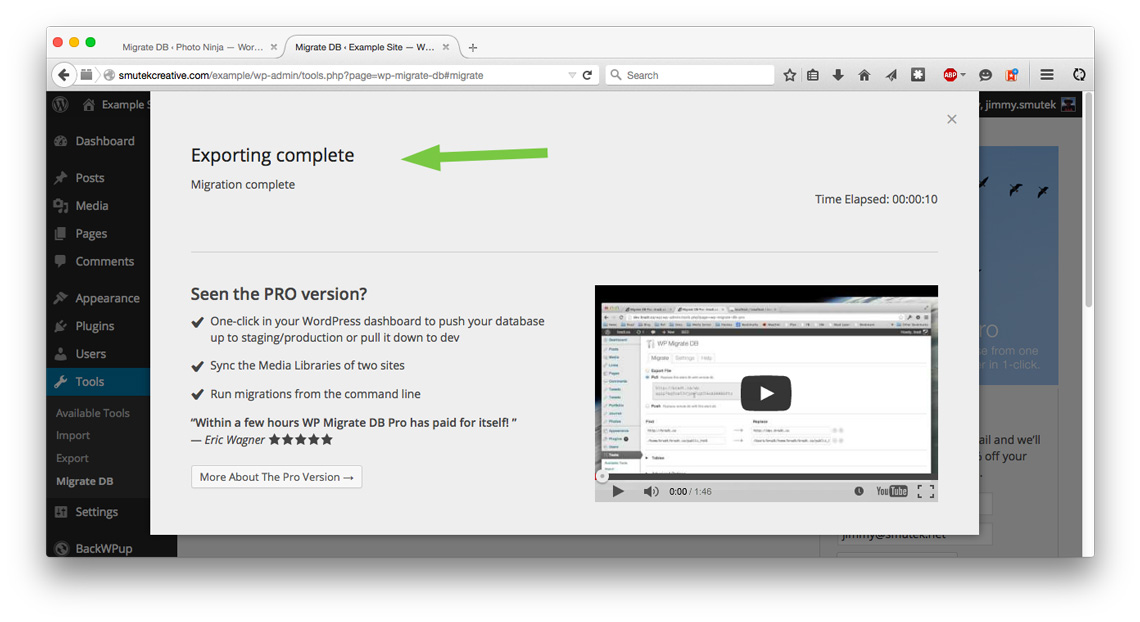Focus the browser Search field
The width and height of the screenshot is (1140, 622).
click(x=689, y=75)
